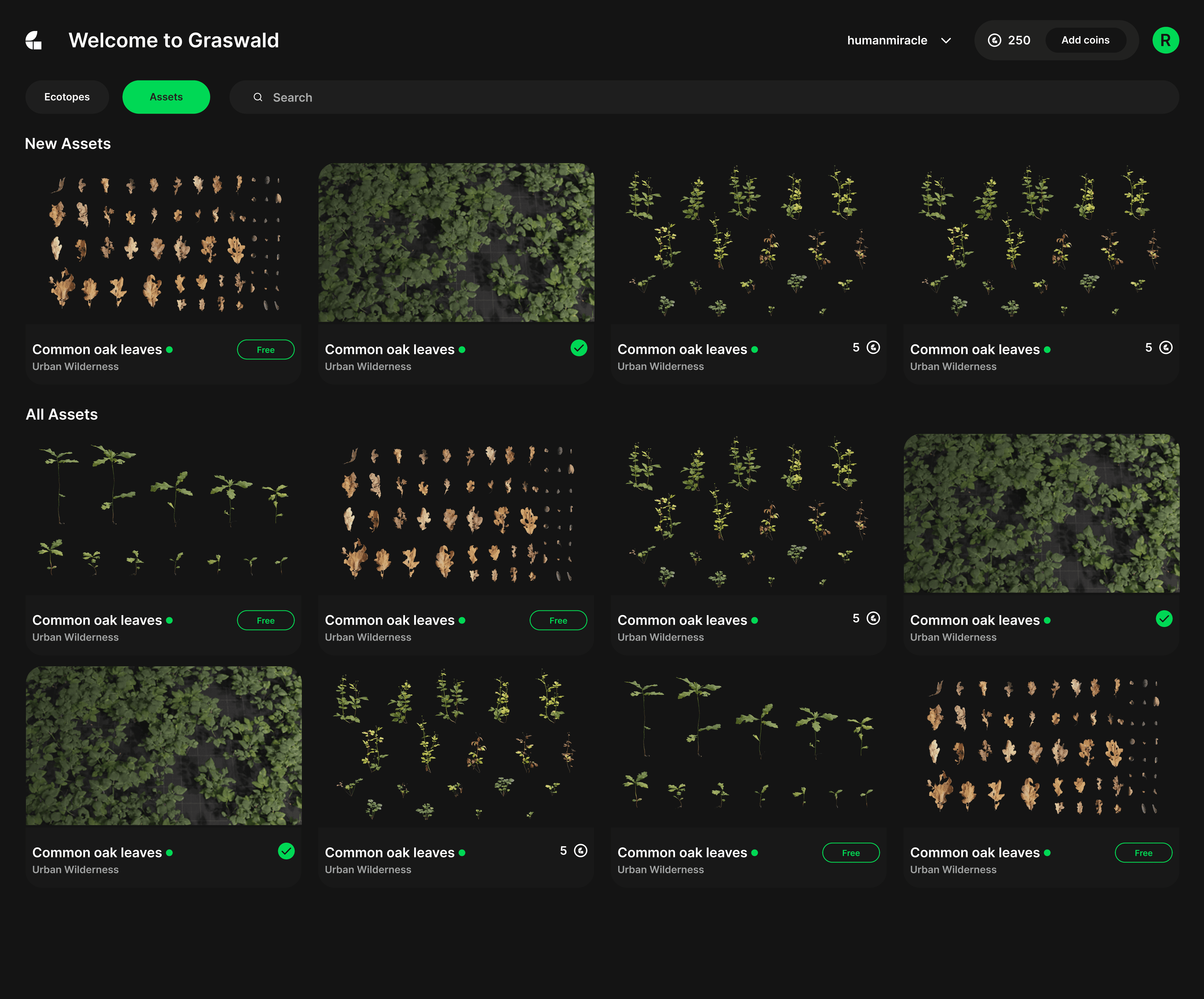The image size is (1204, 999).
Task: Click the Graswald logo icon
Action: tap(34, 40)
